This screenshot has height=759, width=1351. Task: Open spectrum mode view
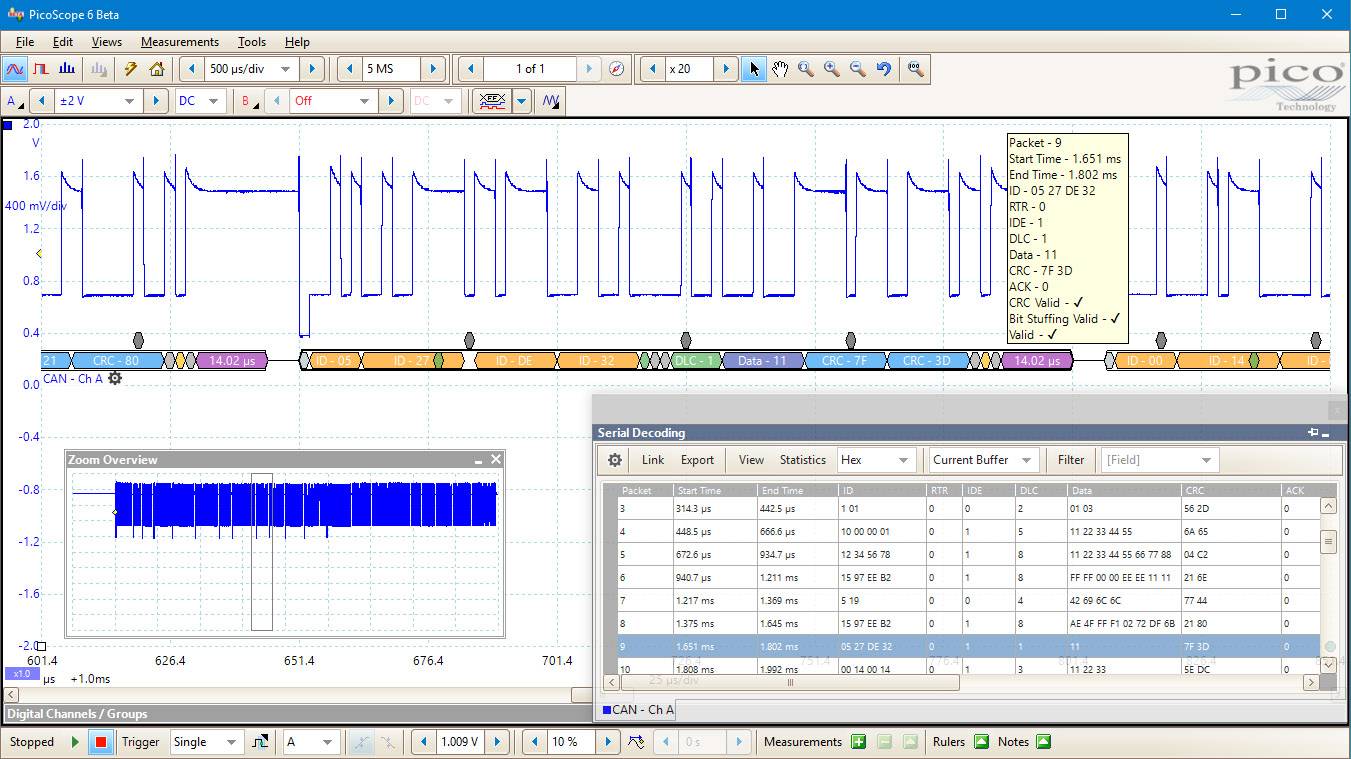click(65, 69)
